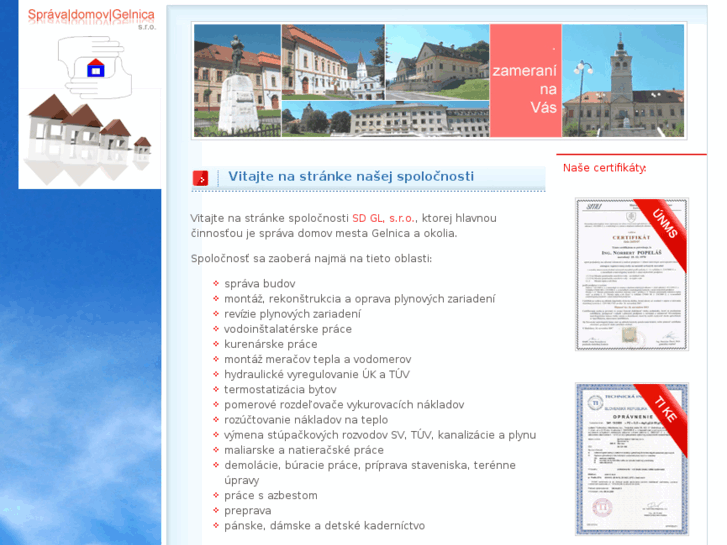The height and width of the screenshot is (545, 727).
Task: Select 'montáž meračov tepla a vodomerov' item
Action: [318, 359]
